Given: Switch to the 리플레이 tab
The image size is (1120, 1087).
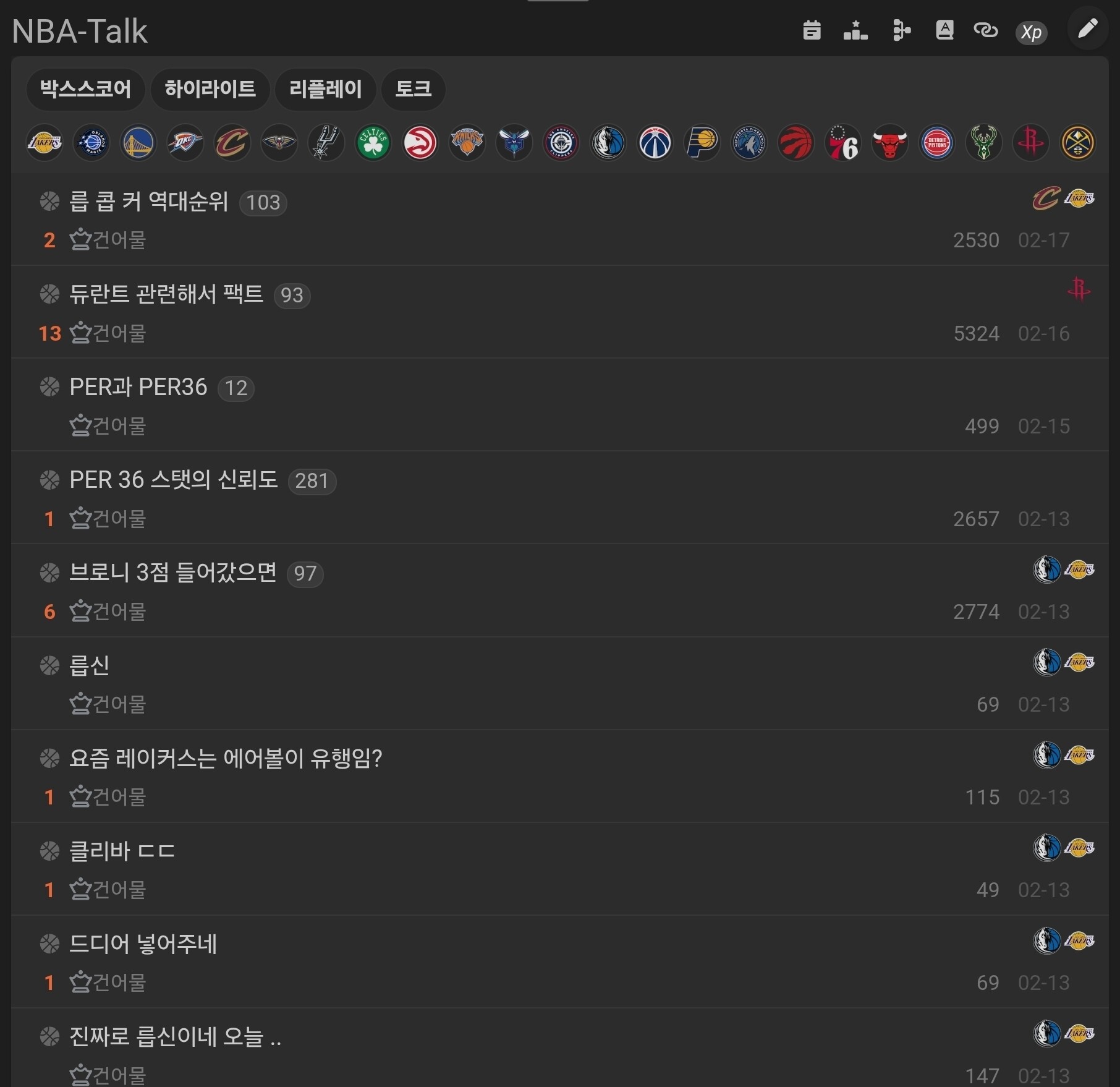Looking at the screenshot, I should tap(326, 89).
